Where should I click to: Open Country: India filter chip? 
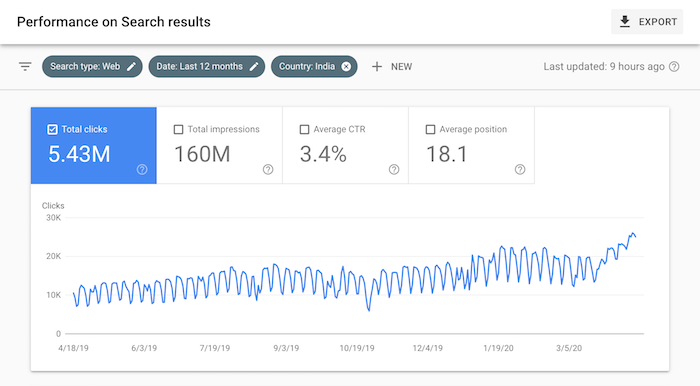(314, 66)
